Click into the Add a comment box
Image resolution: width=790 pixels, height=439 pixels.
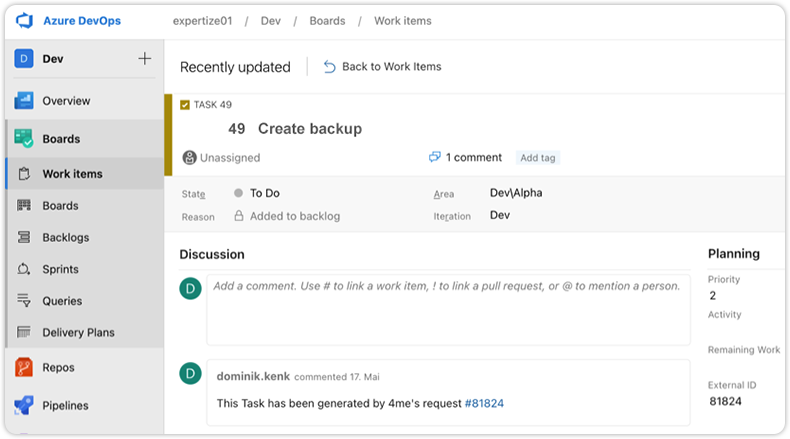click(448, 310)
